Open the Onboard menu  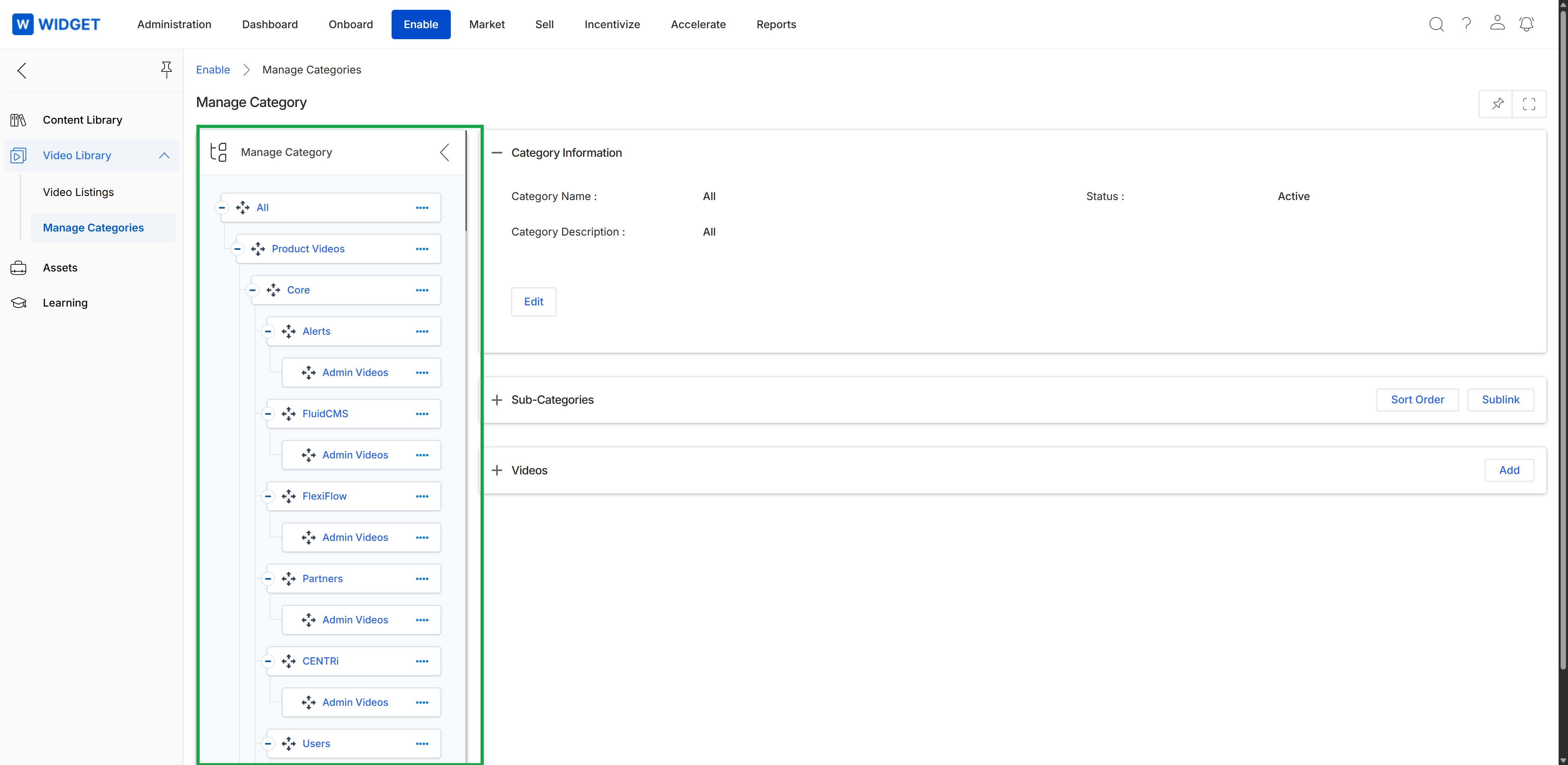pyautogui.click(x=351, y=24)
